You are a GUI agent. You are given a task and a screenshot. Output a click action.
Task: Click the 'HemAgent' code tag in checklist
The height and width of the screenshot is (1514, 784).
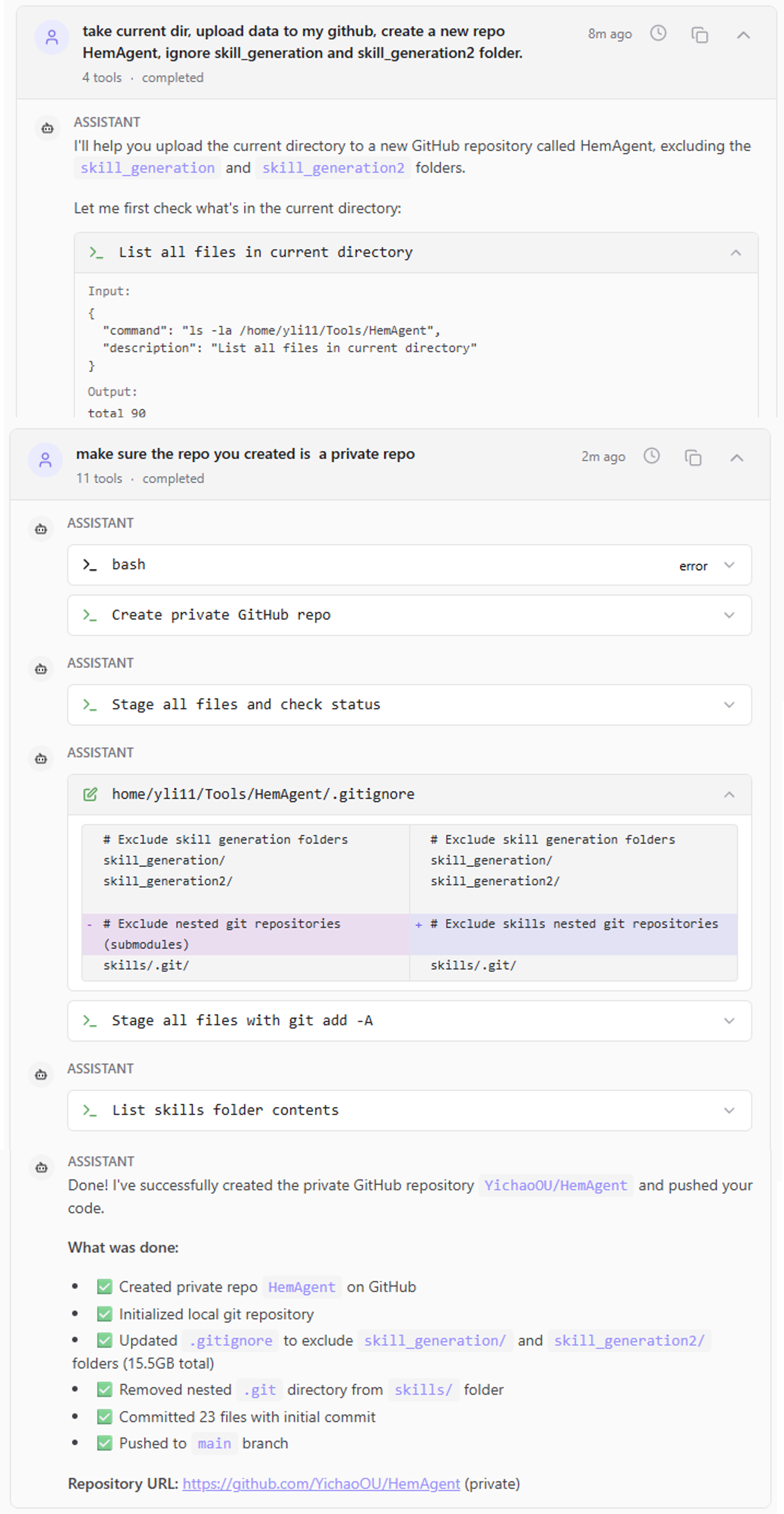click(301, 1287)
